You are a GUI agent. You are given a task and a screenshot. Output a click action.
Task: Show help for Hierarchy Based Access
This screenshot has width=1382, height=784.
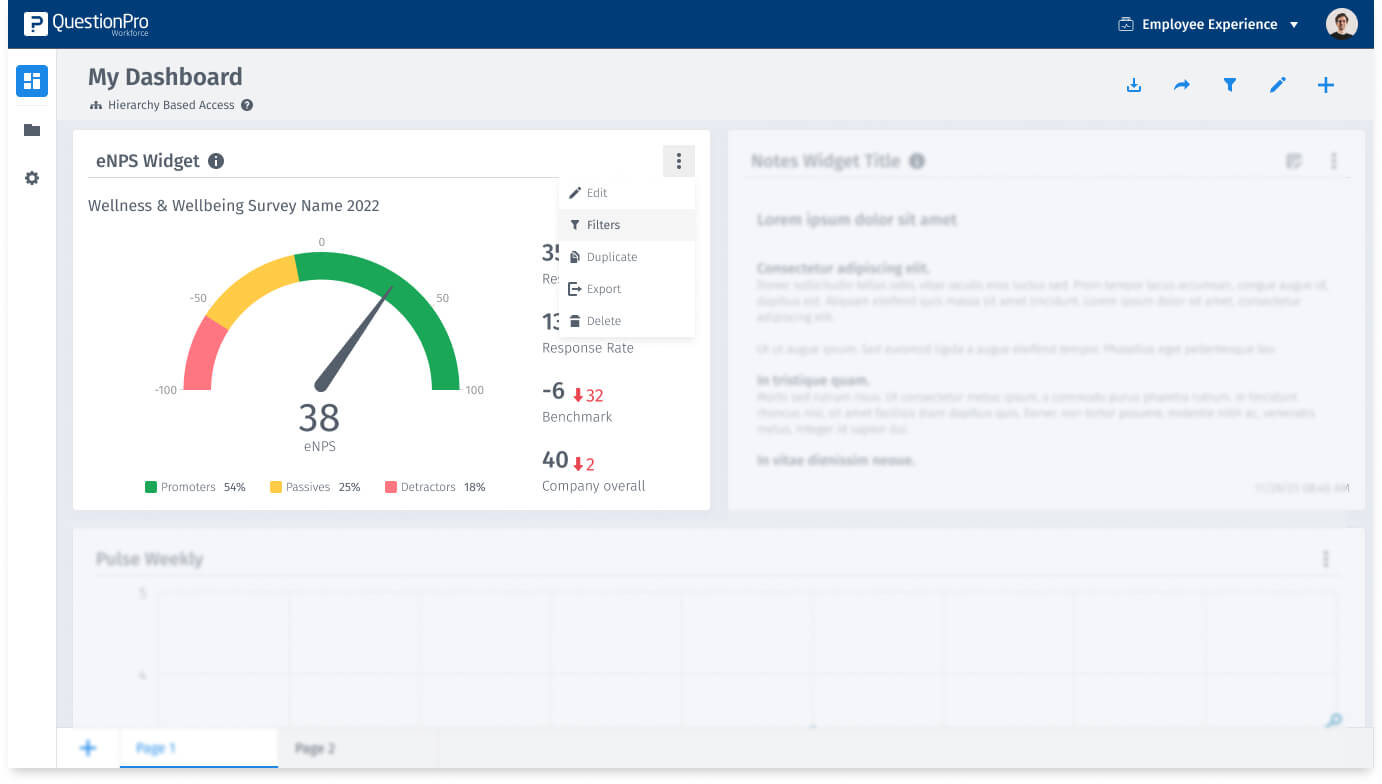click(247, 105)
